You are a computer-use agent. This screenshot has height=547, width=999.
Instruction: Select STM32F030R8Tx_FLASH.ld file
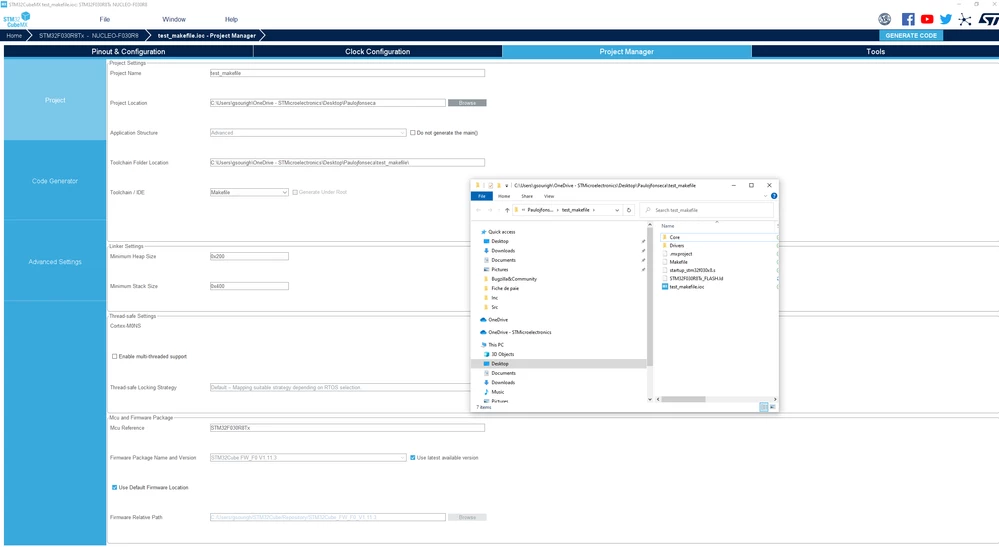[696, 278]
